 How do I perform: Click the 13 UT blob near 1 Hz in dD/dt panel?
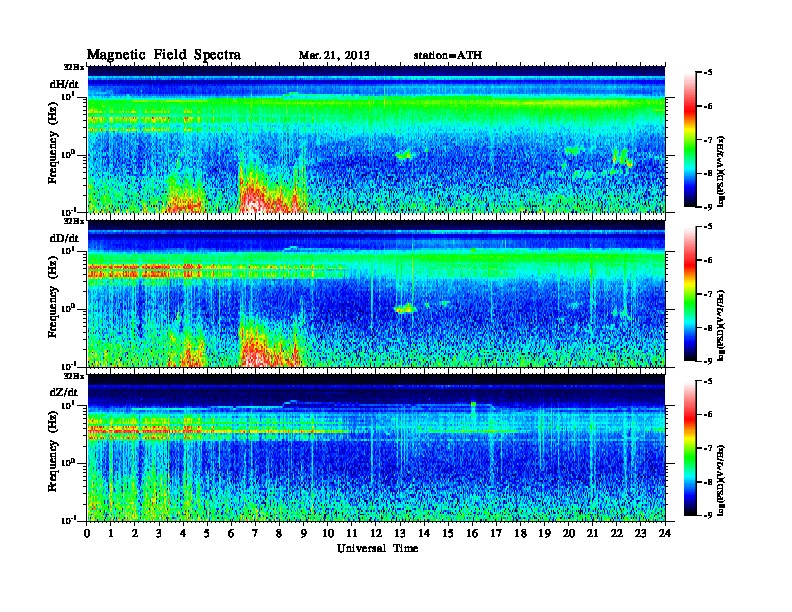tap(405, 309)
